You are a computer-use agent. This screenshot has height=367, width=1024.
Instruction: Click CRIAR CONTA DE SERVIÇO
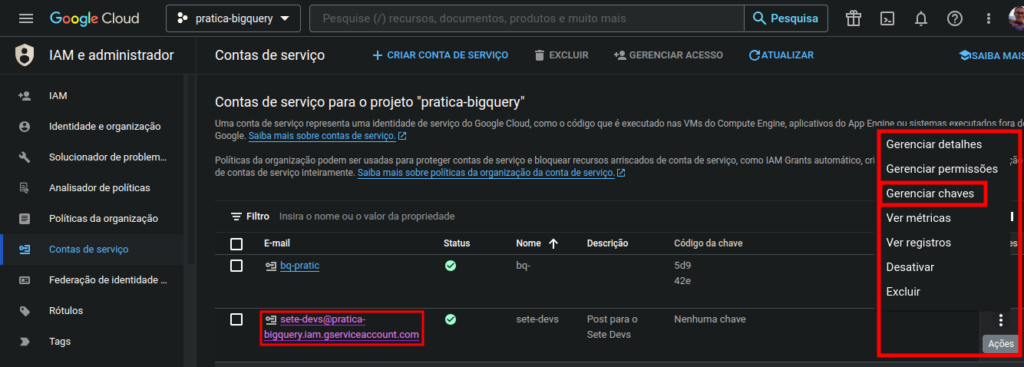(x=440, y=56)
